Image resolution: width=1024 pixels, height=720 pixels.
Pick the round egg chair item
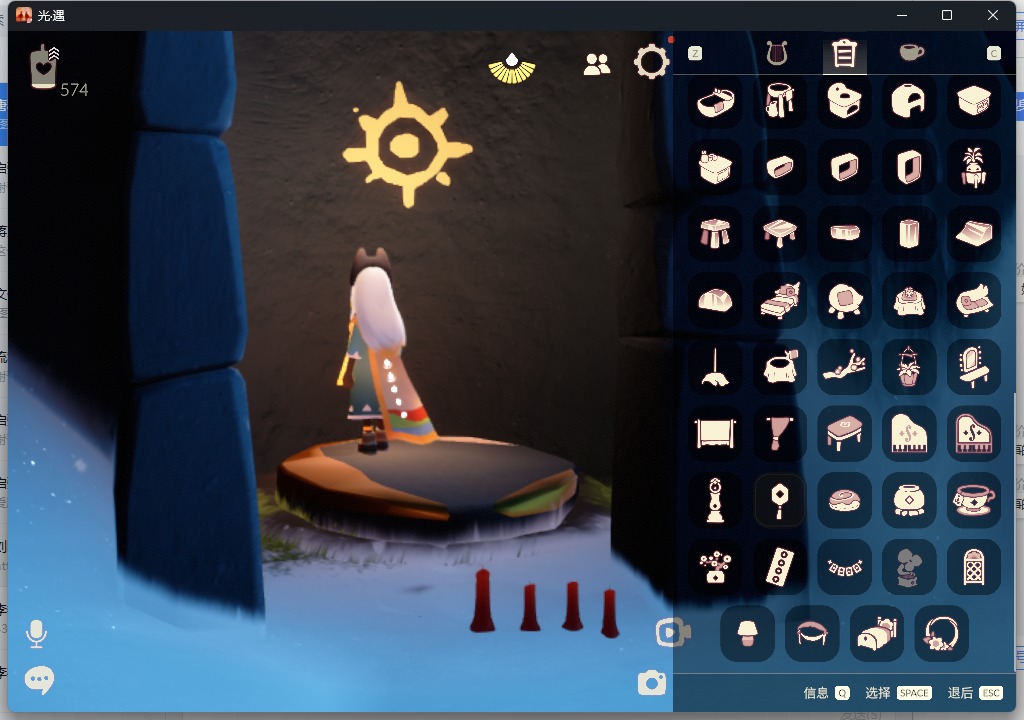(844, 301)
